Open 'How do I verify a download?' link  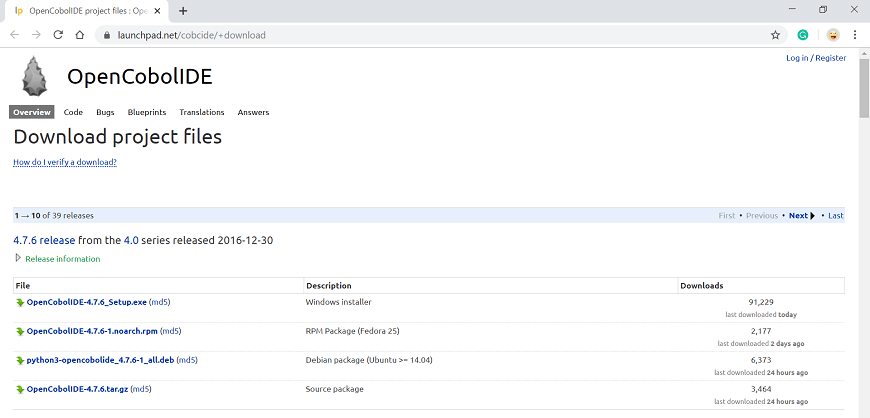tap(65, 162)
